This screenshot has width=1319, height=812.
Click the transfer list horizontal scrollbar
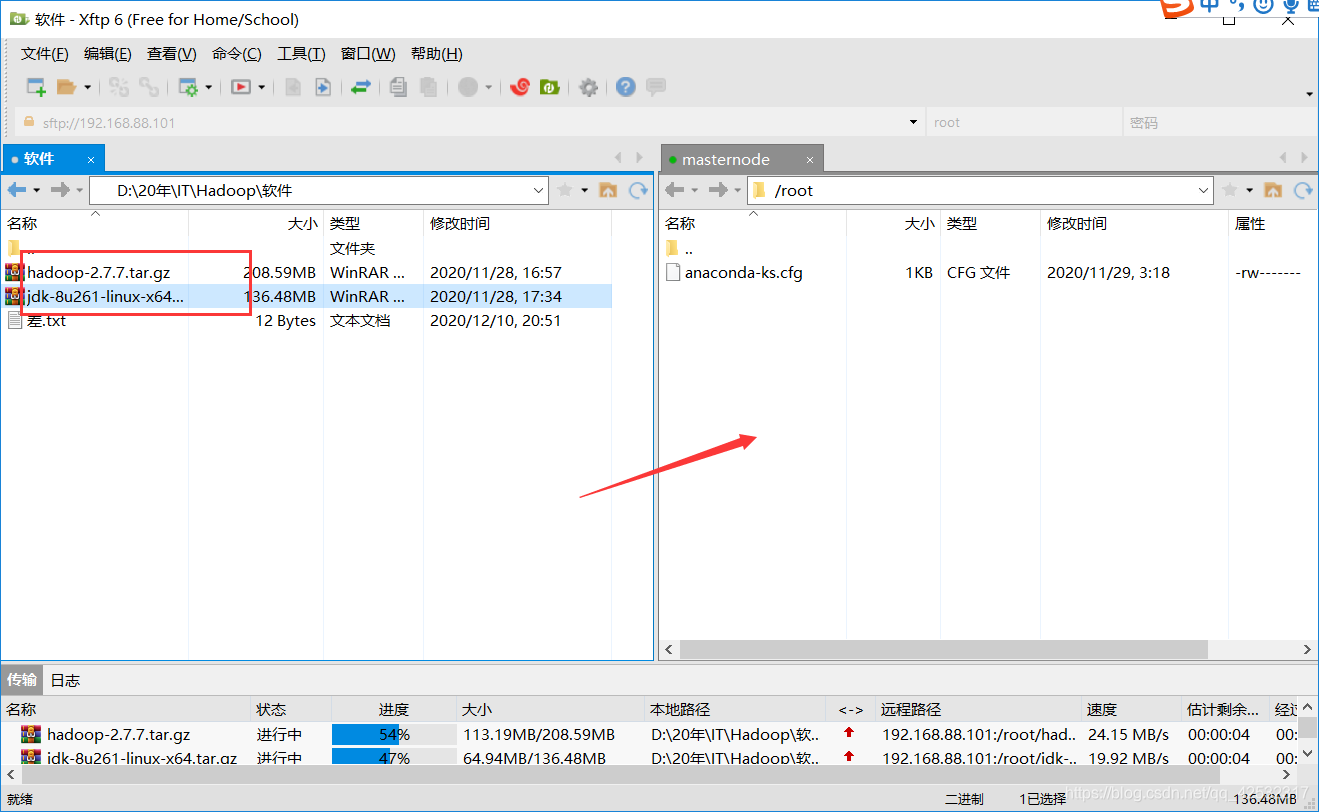click(620, 775)
